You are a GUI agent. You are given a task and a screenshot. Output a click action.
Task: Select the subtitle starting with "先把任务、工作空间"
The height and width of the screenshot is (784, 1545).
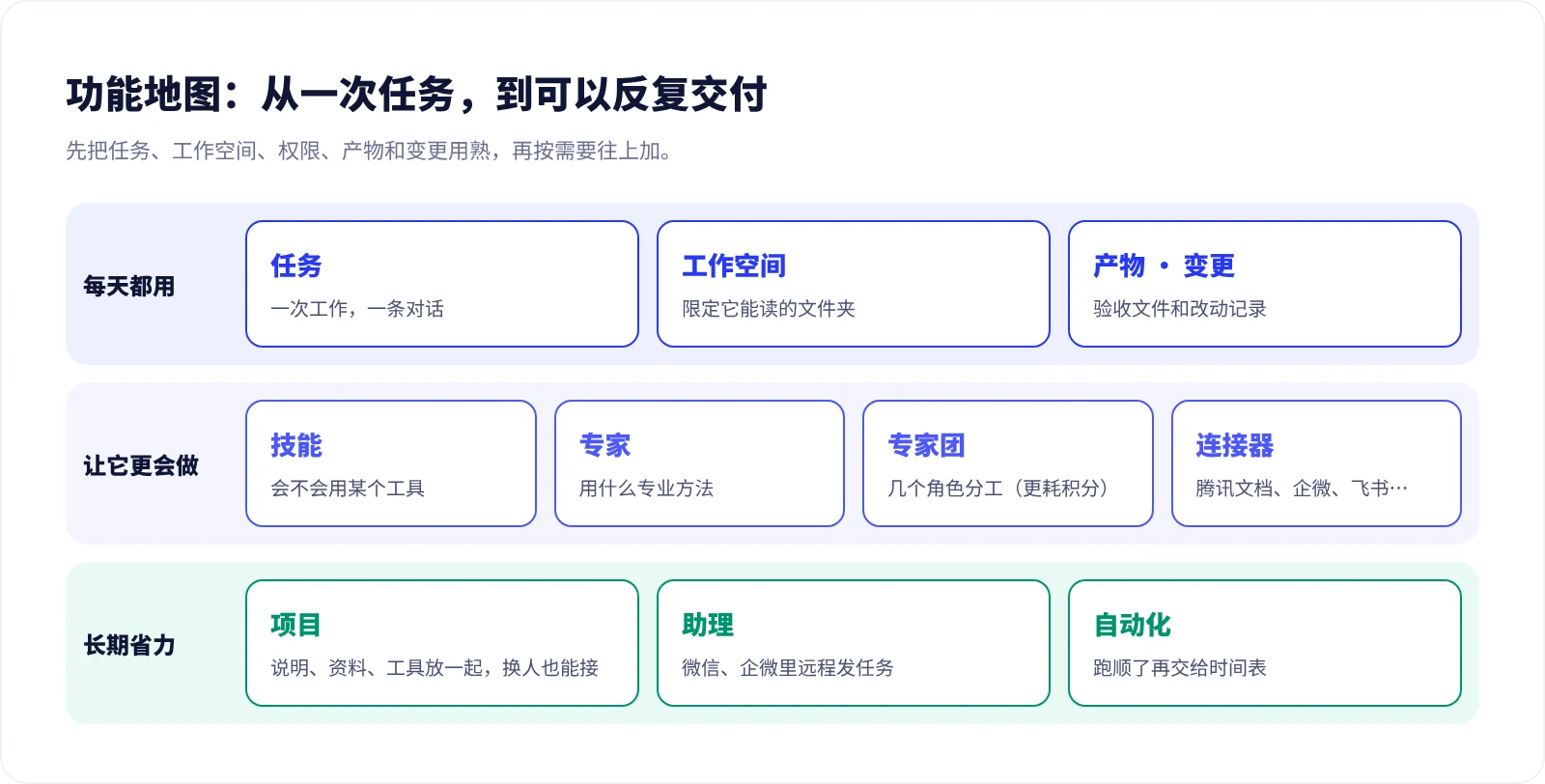(369, 151)
